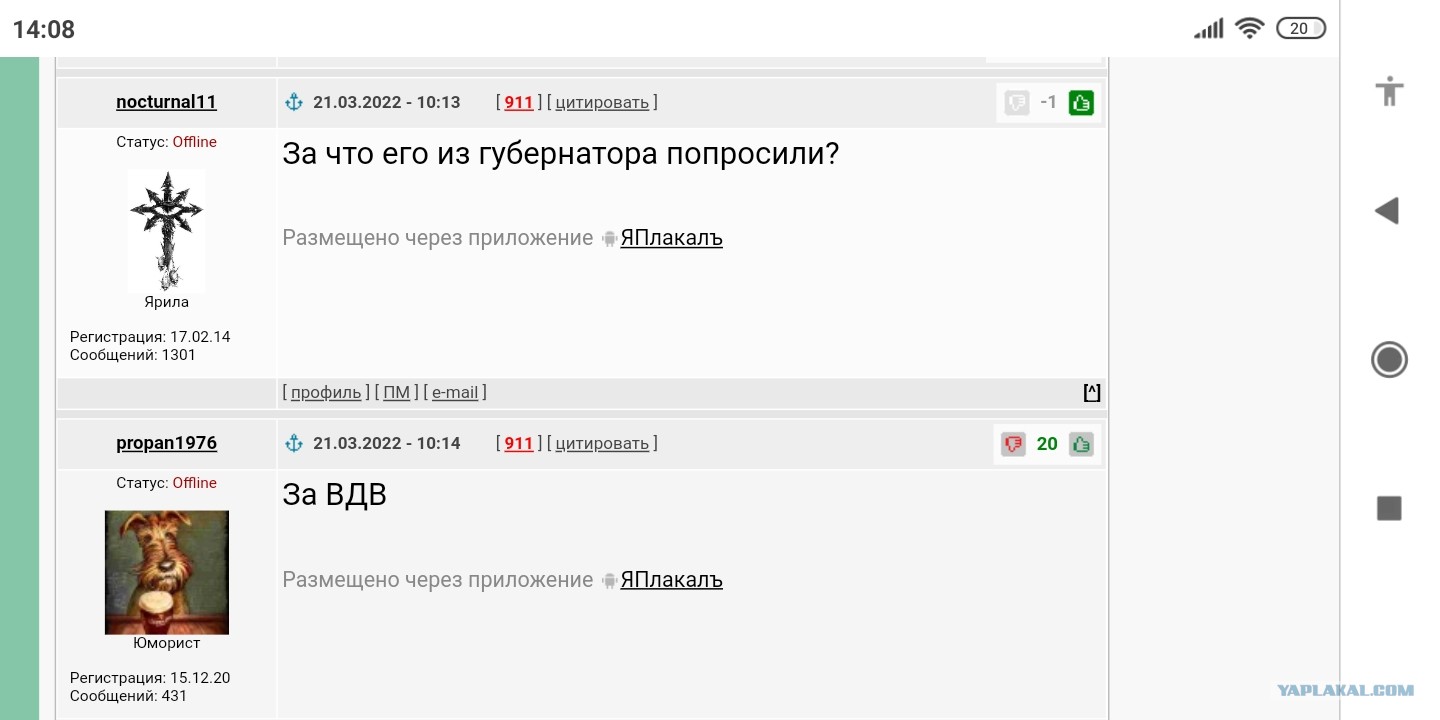Send private message via ПМ link

coord(397,392)
